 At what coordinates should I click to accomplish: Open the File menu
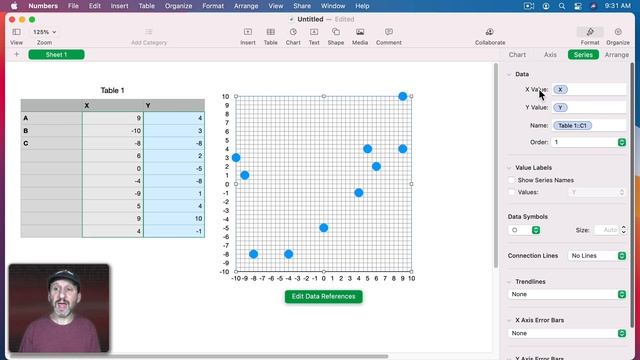point(73,6)
